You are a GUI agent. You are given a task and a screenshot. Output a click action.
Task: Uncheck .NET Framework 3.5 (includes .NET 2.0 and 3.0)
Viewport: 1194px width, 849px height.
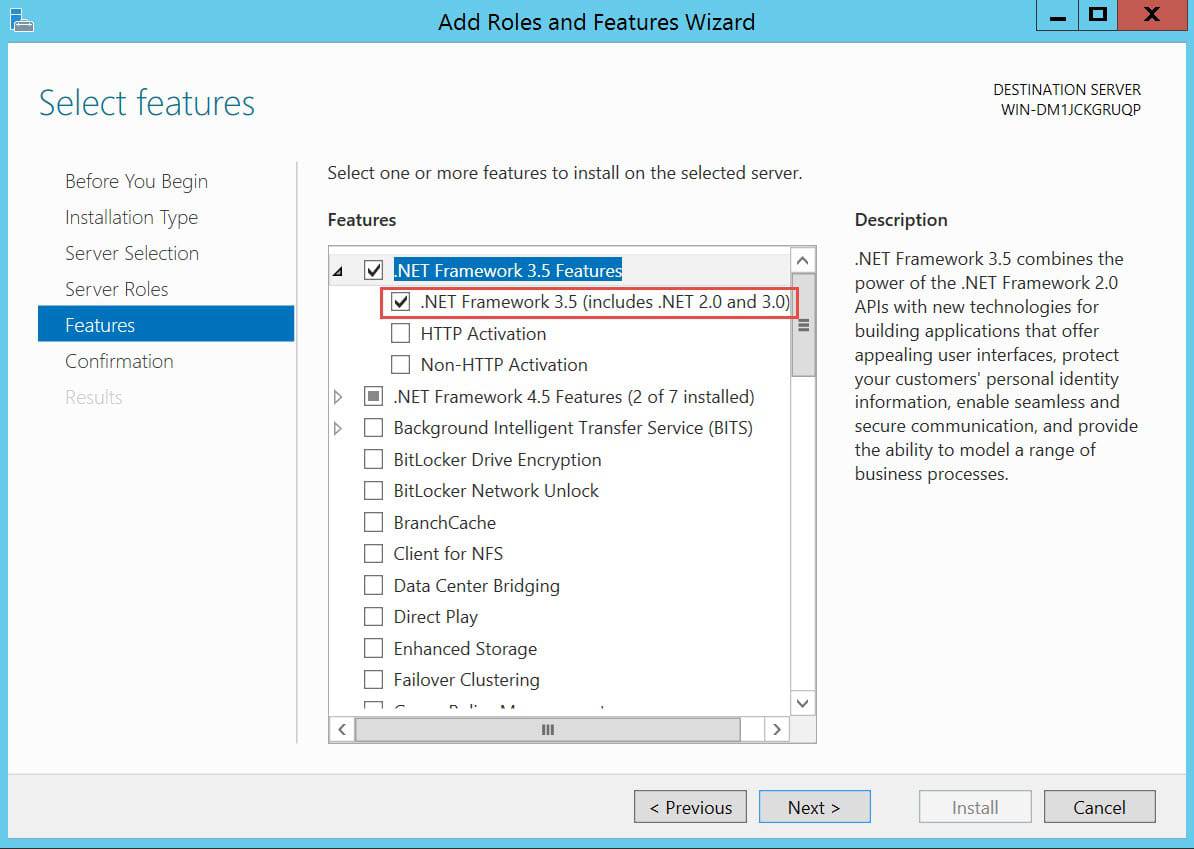coord(401,302)
